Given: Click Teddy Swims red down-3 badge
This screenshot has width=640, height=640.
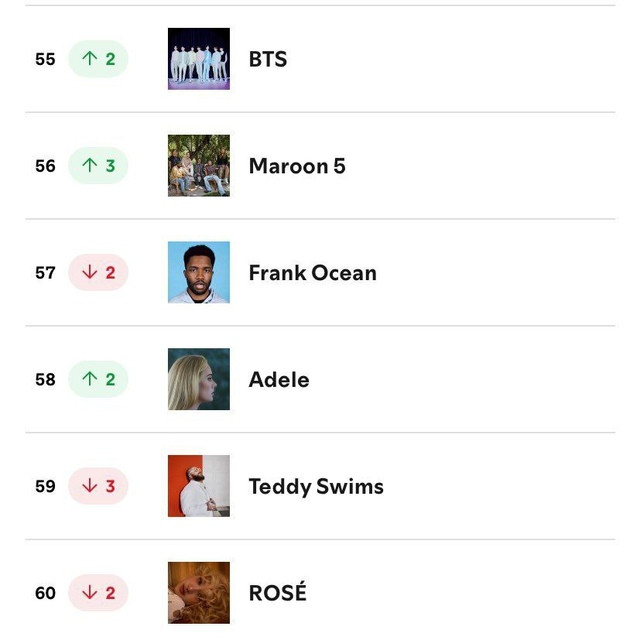Looking at the screenshot, I should click(98, 486).
